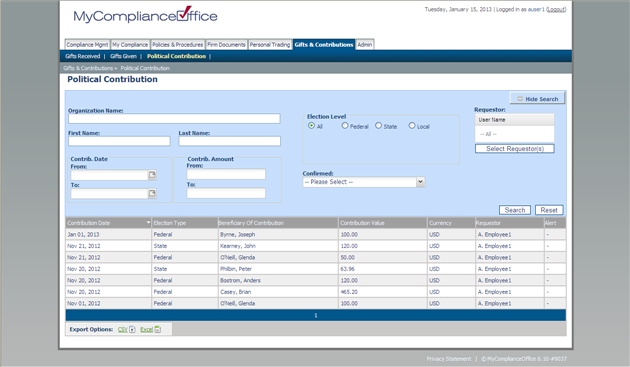
Task: Sort by Contribution Date column arrow
Action: click(148, 223)
